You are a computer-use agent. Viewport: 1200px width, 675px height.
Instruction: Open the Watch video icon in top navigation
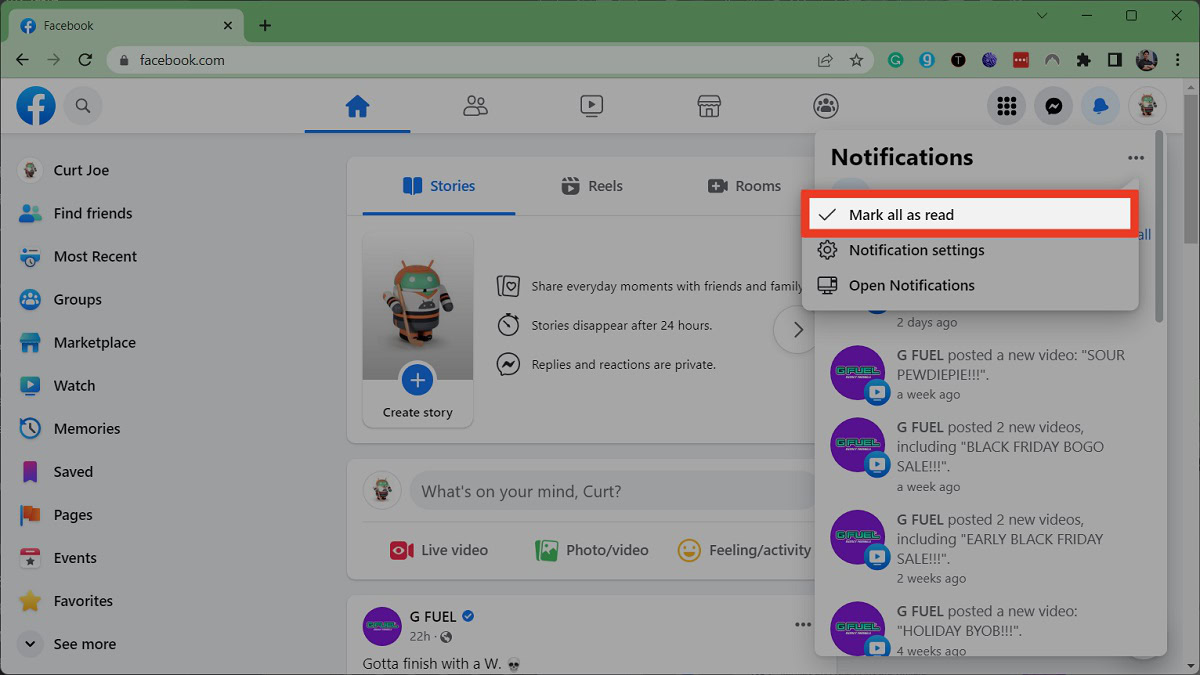(591, 106)
